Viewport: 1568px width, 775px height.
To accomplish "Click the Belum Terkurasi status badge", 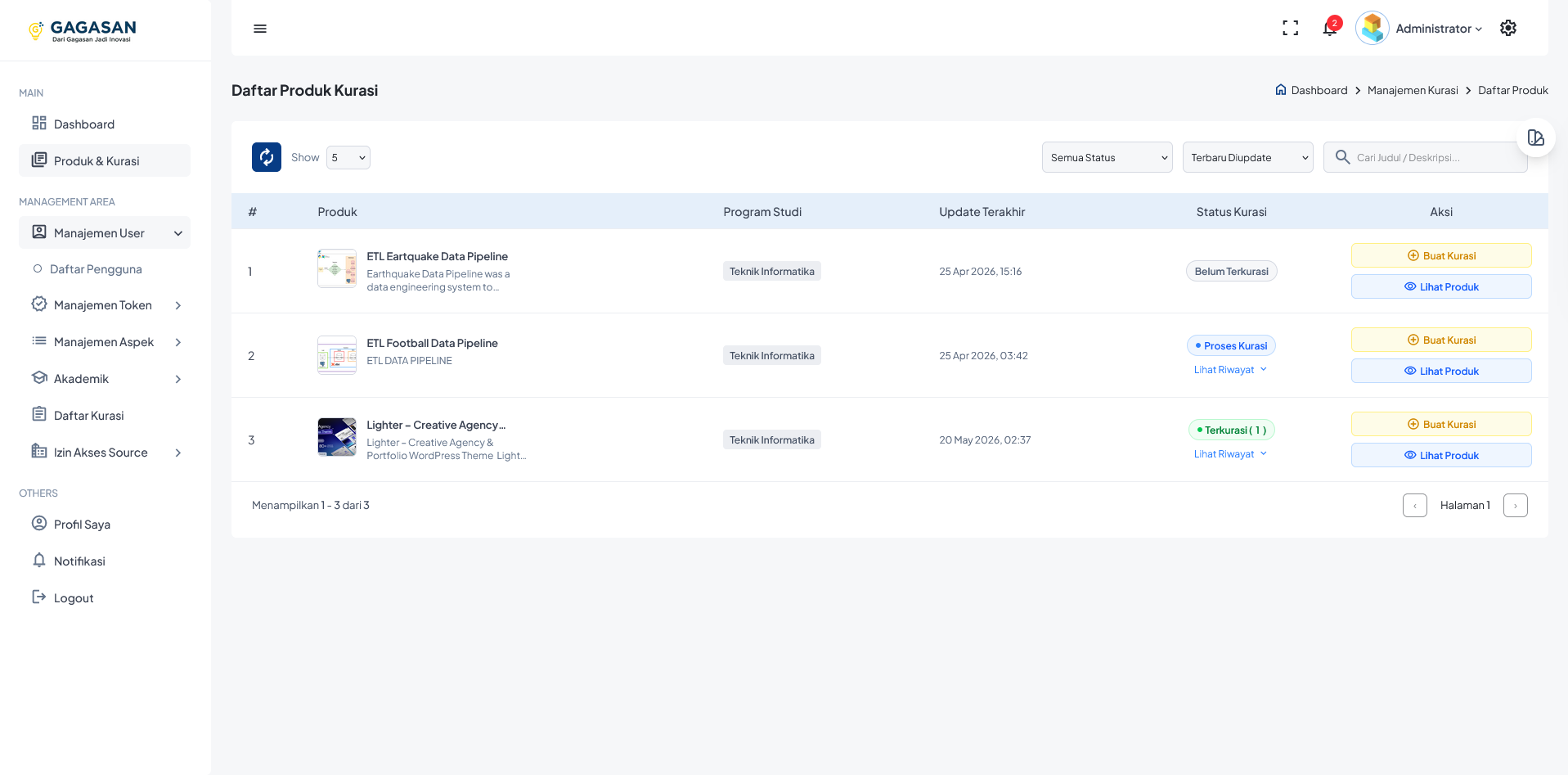I will point(1231,271).
